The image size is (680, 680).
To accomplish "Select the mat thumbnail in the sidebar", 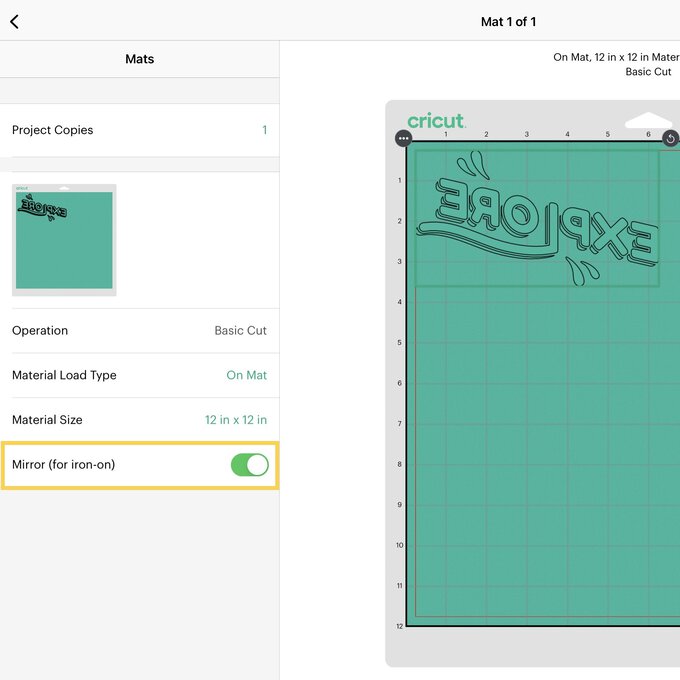I will point(64,240).
